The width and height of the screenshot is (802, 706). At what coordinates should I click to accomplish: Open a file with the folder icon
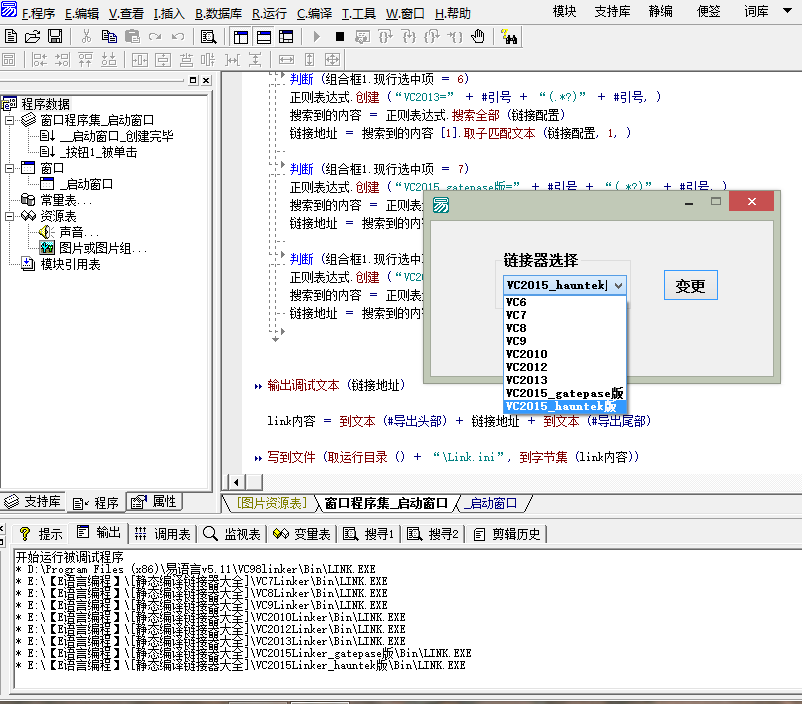(32, 36)
